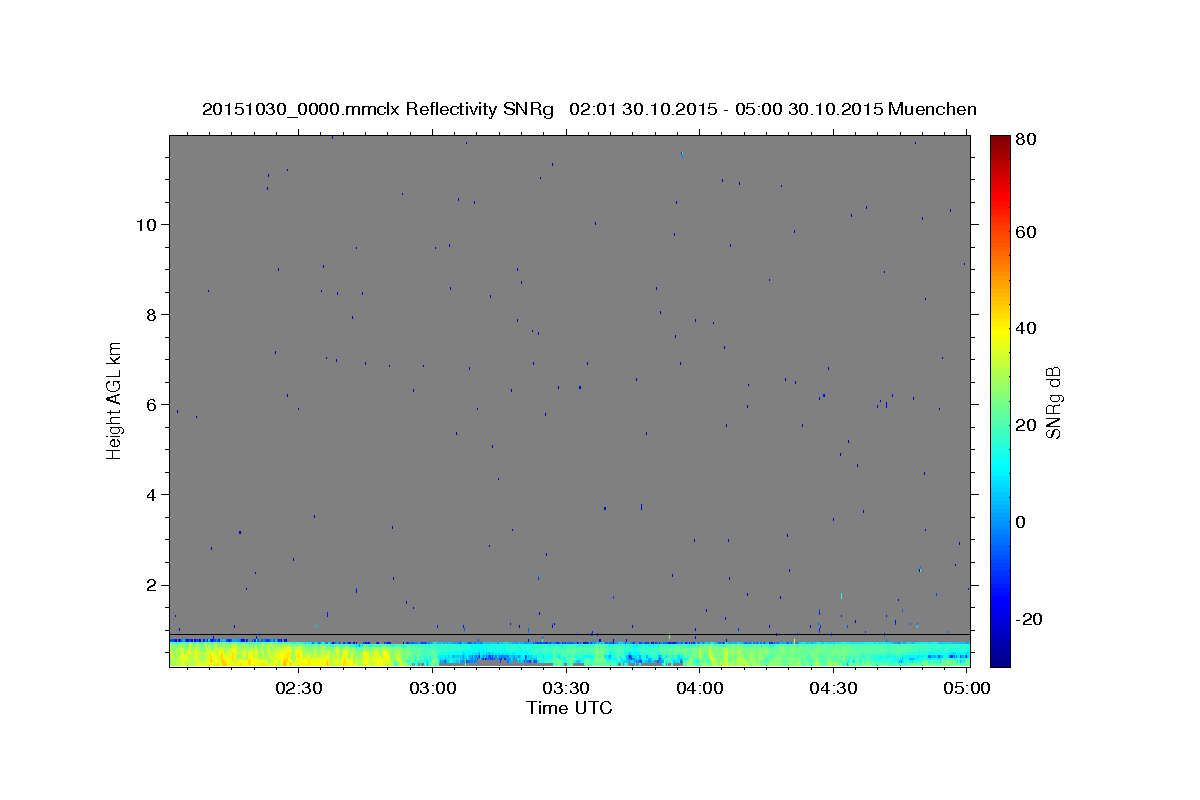Click the 04:00 time axis tick label

[700, 688]
